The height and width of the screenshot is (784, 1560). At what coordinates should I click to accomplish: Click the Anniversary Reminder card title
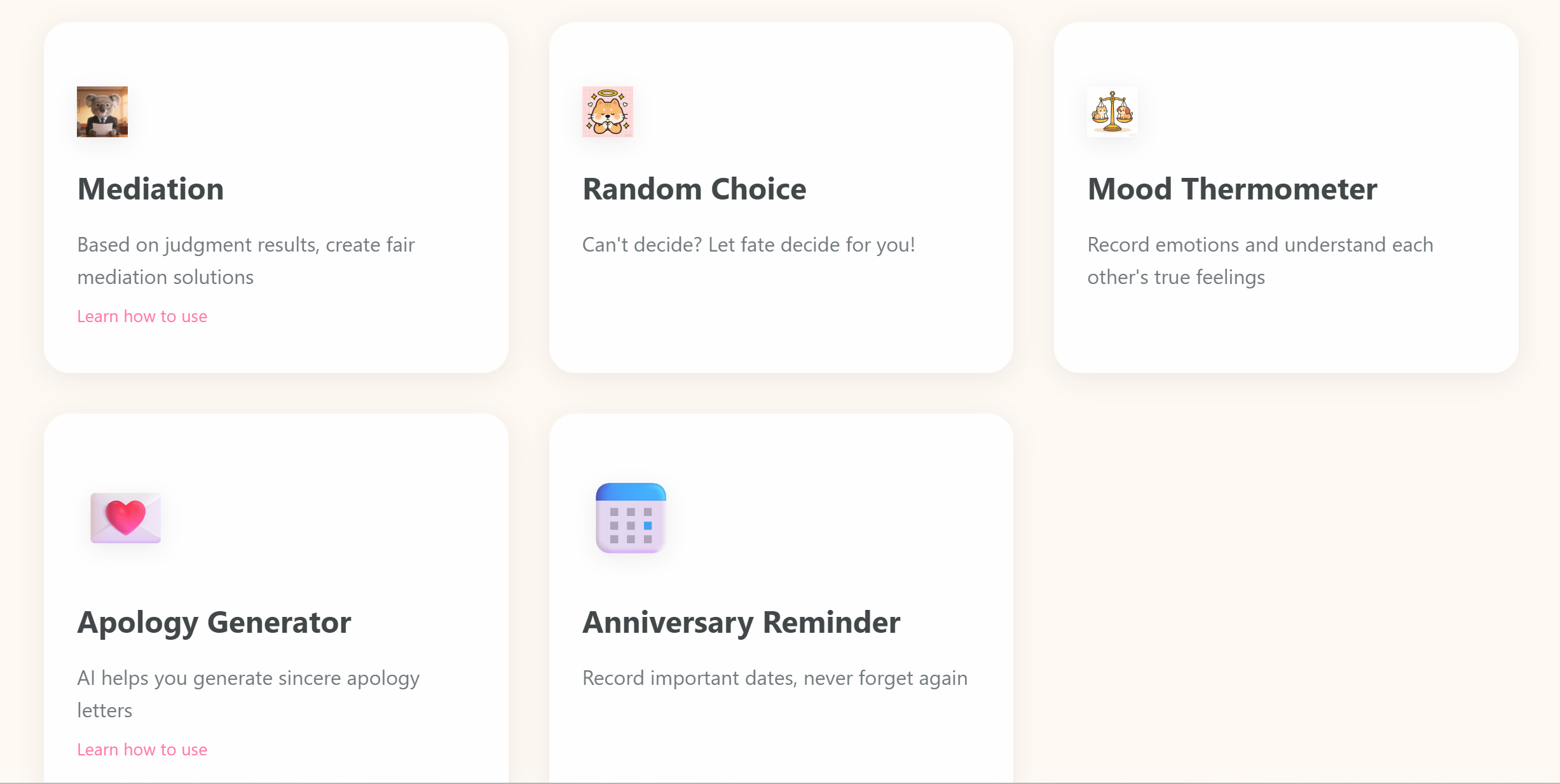click(x=741, y=623)
